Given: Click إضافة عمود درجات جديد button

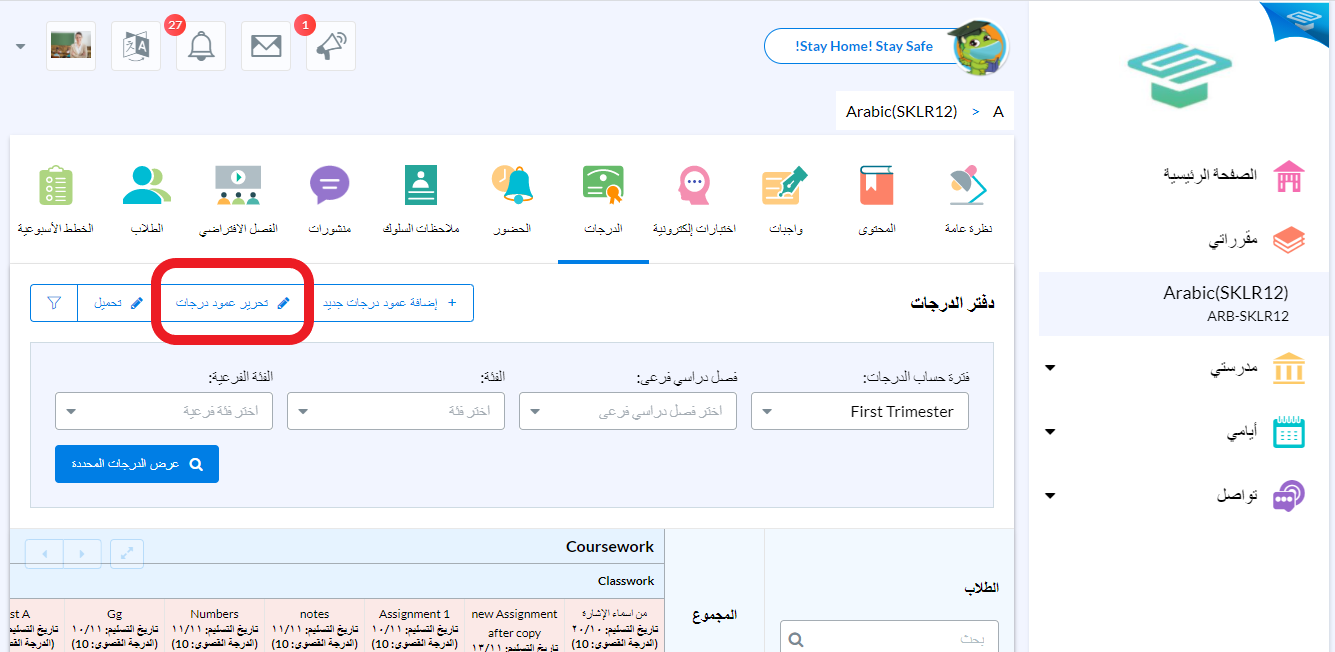Looking at the screenshot, I should (390, 303).
